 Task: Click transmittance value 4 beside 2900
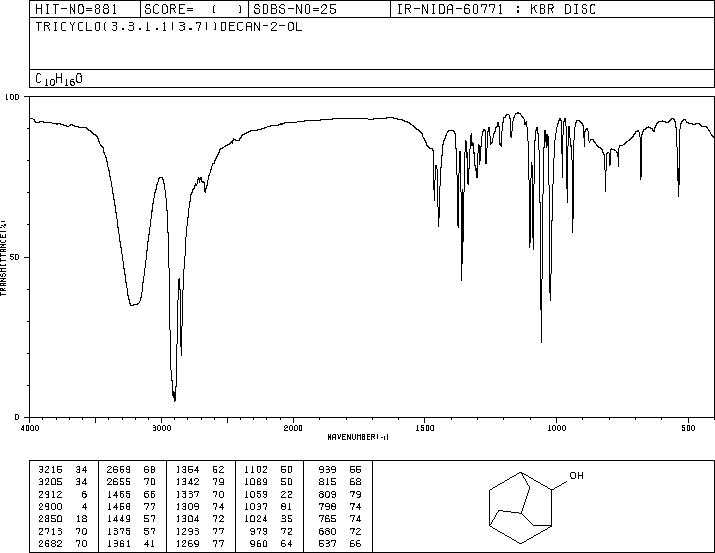[84, 506]
